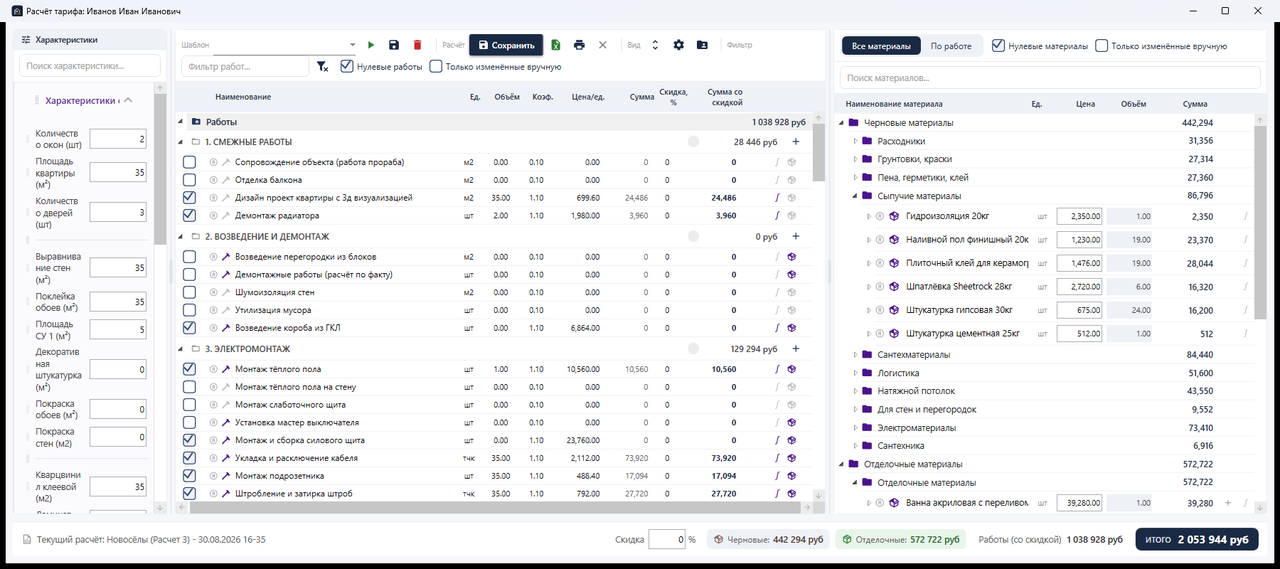Run the selected template with the green play icon

pos(371,45)
